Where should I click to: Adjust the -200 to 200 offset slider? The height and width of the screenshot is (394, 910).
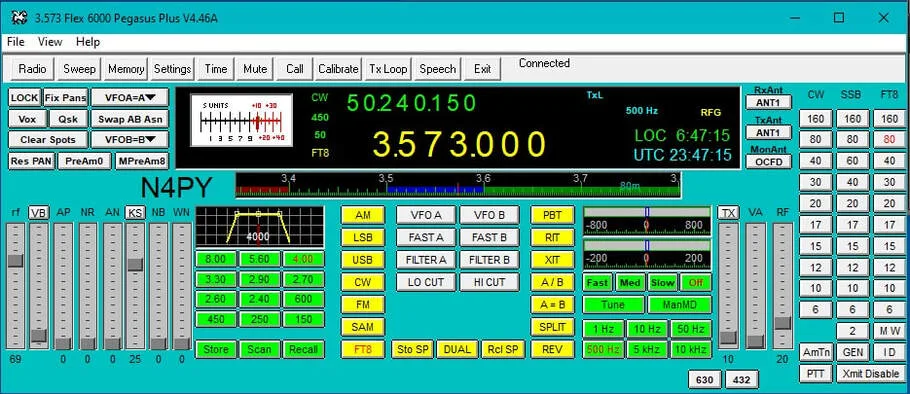[647, 254]
